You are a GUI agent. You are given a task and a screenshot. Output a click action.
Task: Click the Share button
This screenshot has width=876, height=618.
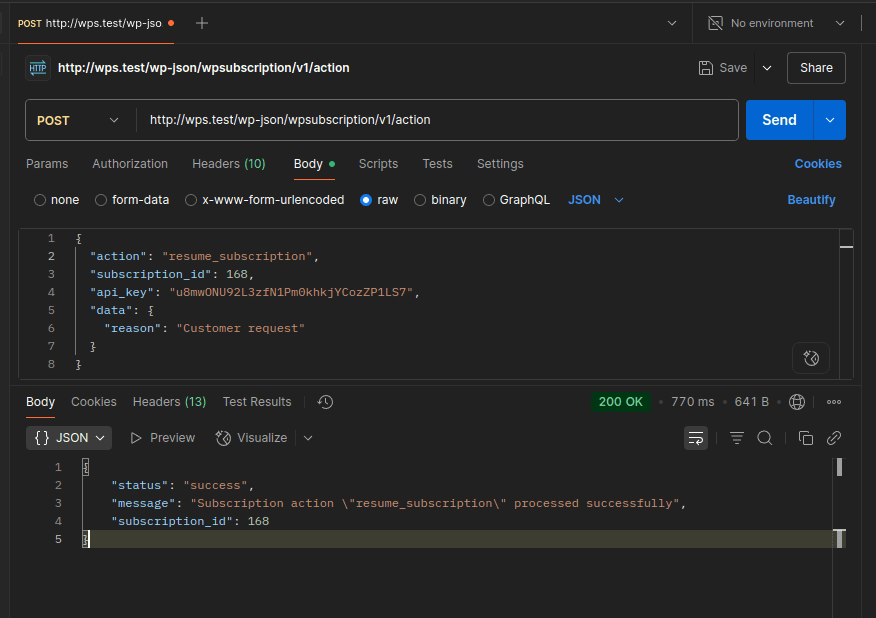[816, 68]
